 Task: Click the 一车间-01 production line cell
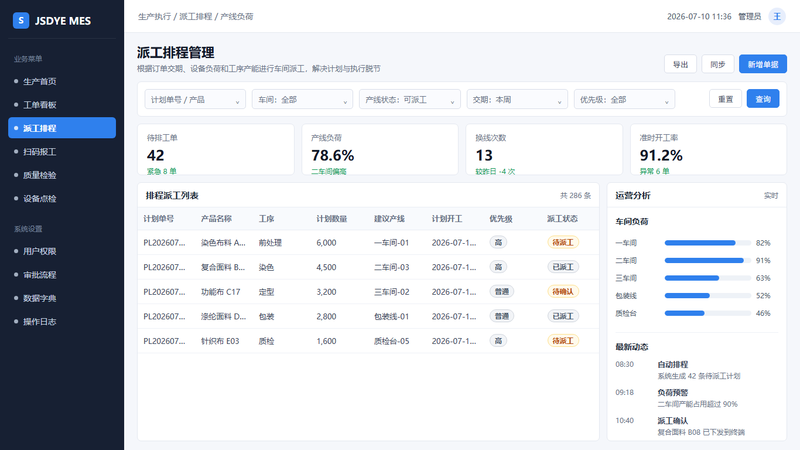coord(391,243)
